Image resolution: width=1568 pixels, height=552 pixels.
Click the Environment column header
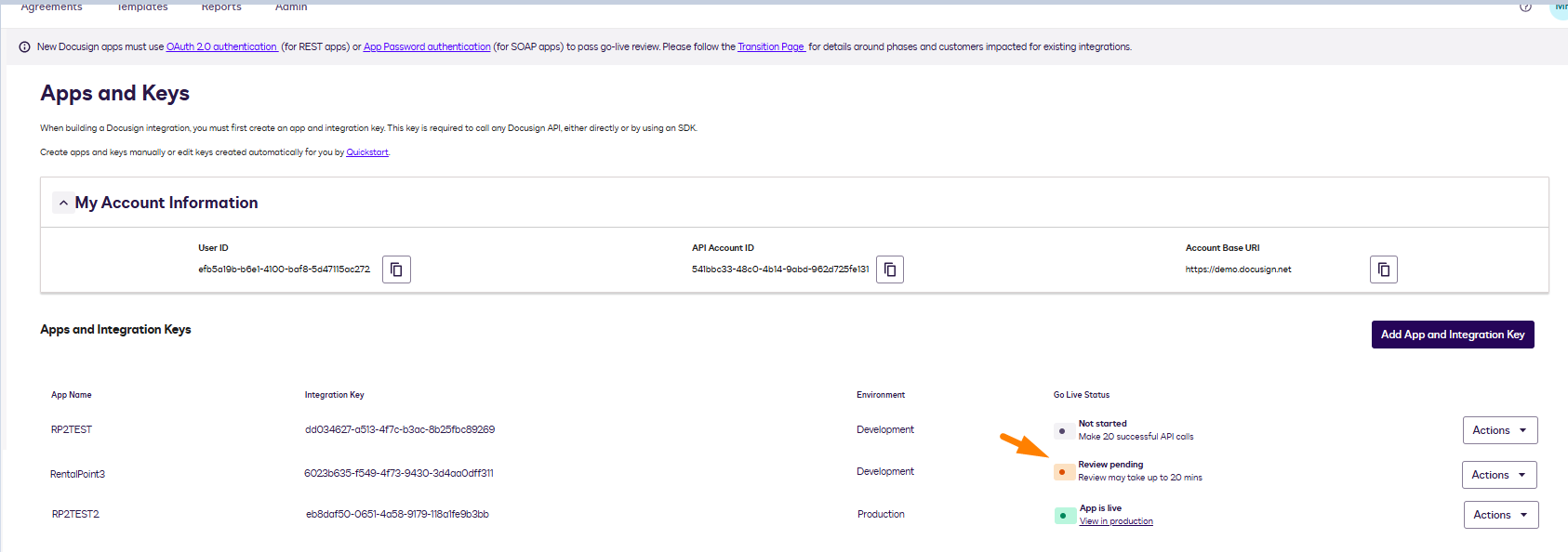pos(881,395)
